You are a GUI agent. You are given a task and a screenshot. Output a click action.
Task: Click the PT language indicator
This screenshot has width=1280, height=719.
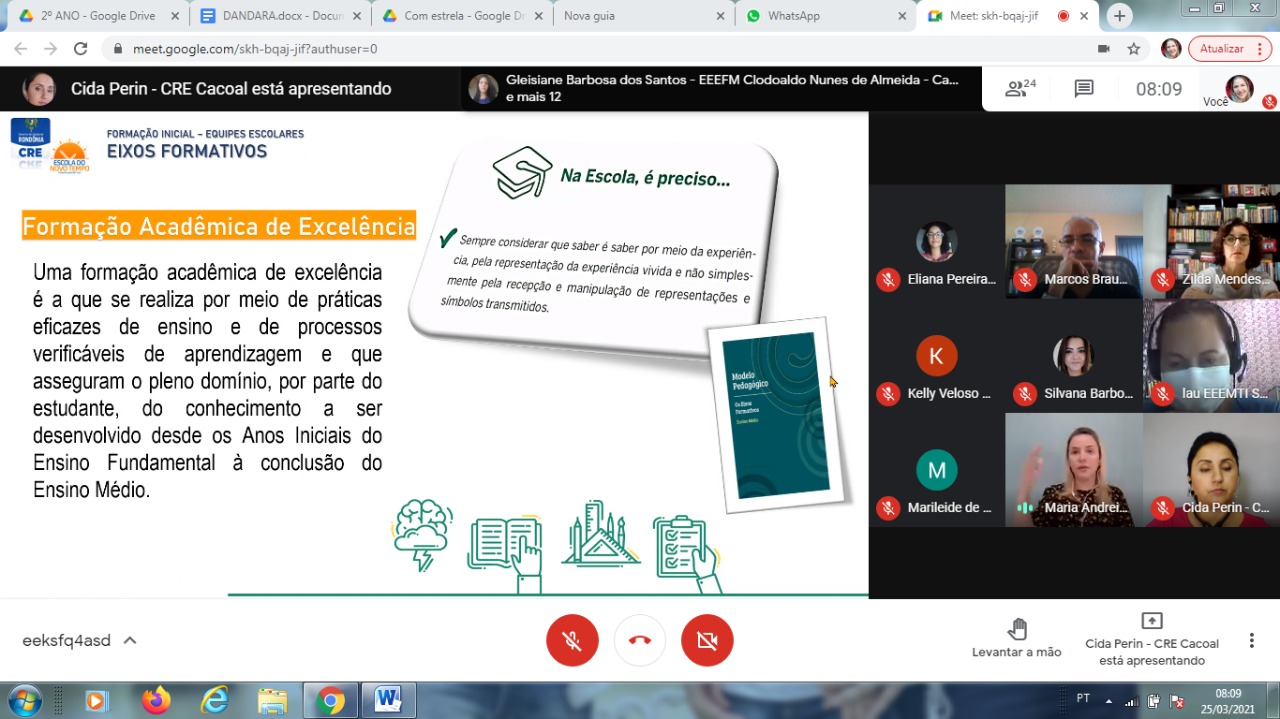[x=1083, y=698]
